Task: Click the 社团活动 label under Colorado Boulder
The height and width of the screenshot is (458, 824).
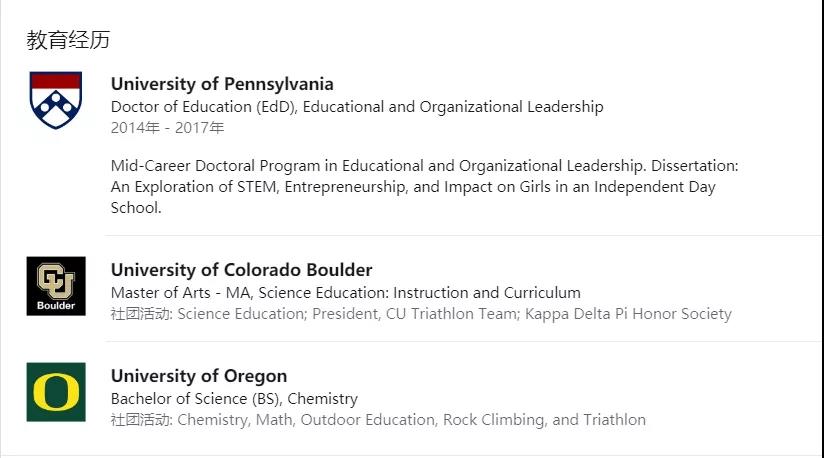Action: pos(141,314)
